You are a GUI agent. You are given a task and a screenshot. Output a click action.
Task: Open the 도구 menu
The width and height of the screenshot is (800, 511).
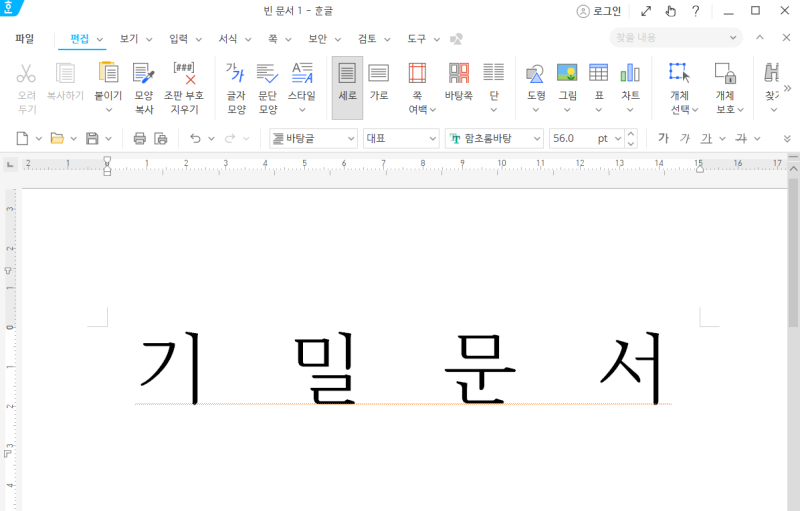(416, 39)
